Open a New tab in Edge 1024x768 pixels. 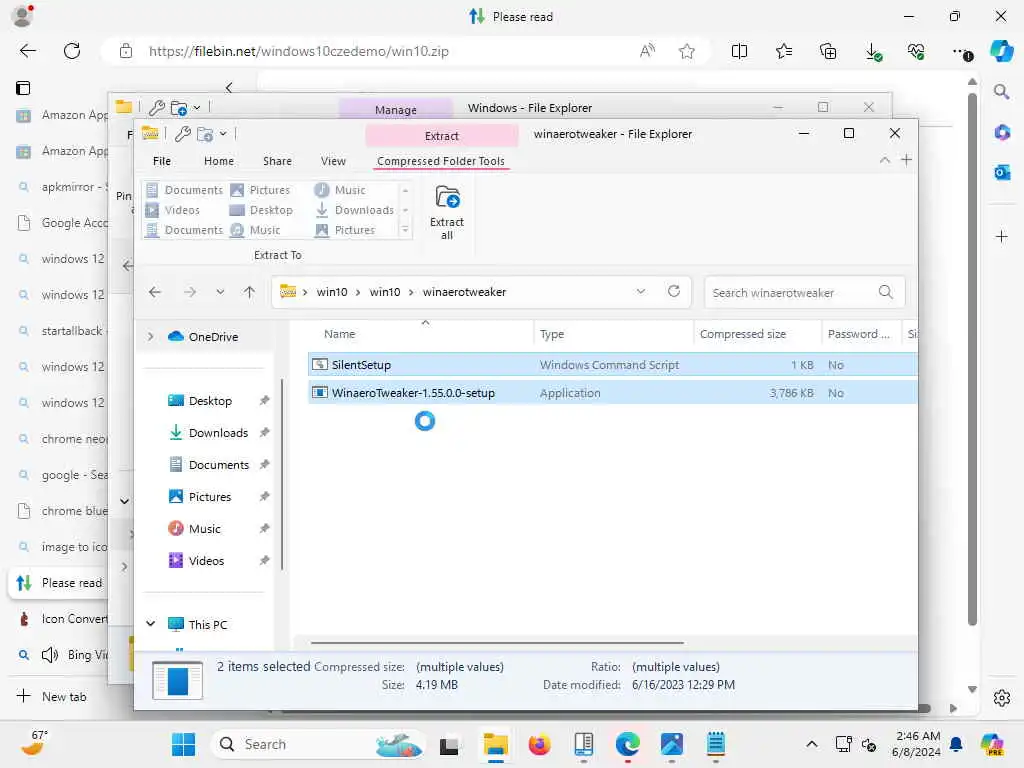[x=52, y=696]
